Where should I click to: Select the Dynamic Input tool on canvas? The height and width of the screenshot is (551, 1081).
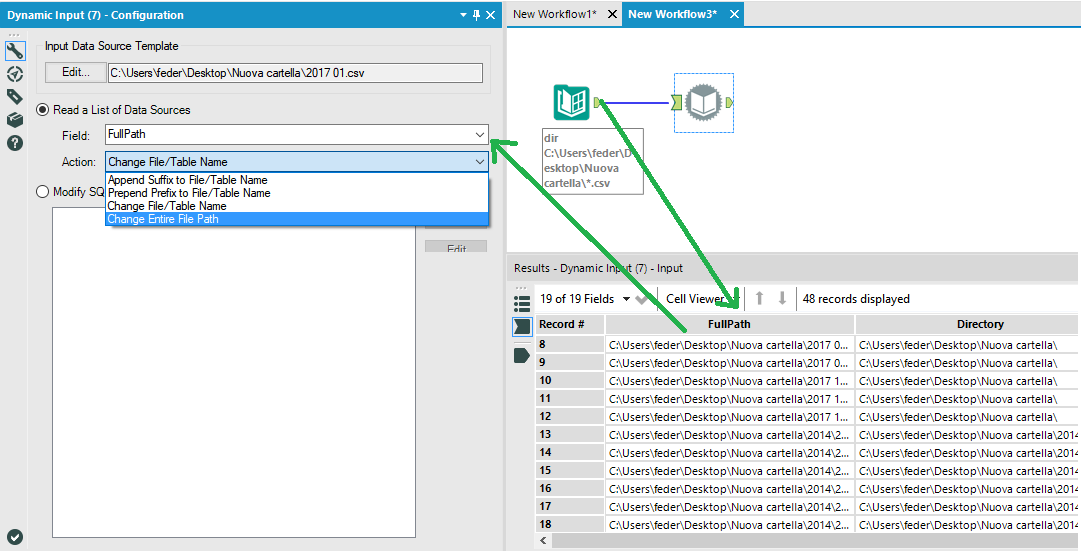pos(703,102)
